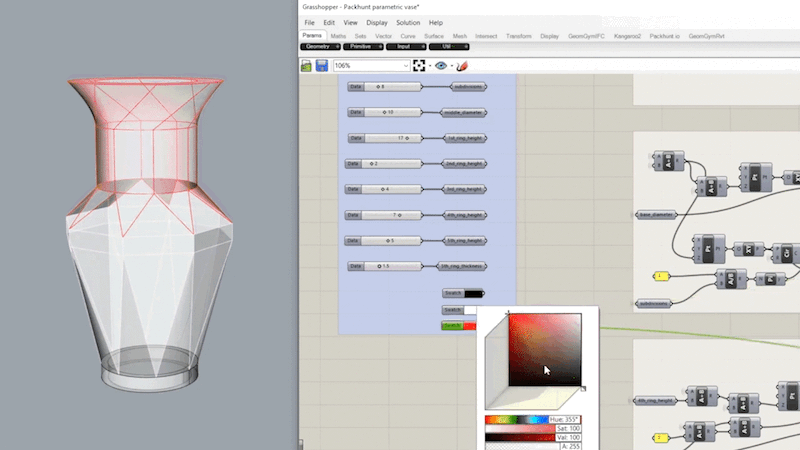
Task: Expand the Input panel category
Action: point(406,46)
